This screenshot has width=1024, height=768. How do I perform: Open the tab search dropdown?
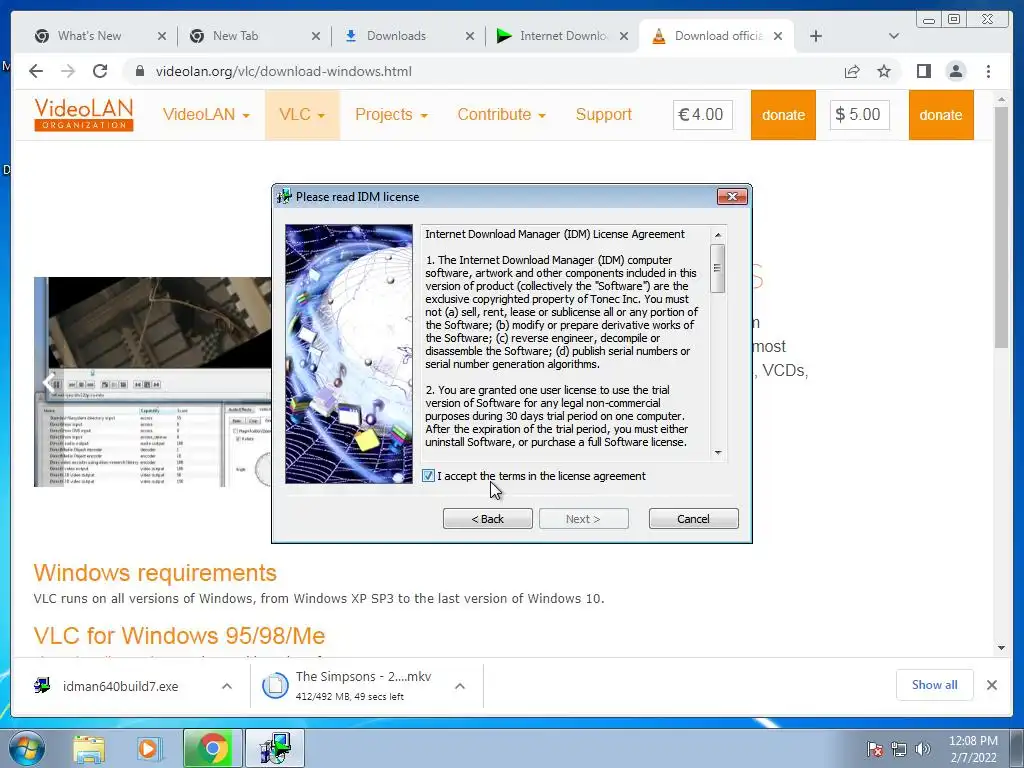click(x=894, y=37)
